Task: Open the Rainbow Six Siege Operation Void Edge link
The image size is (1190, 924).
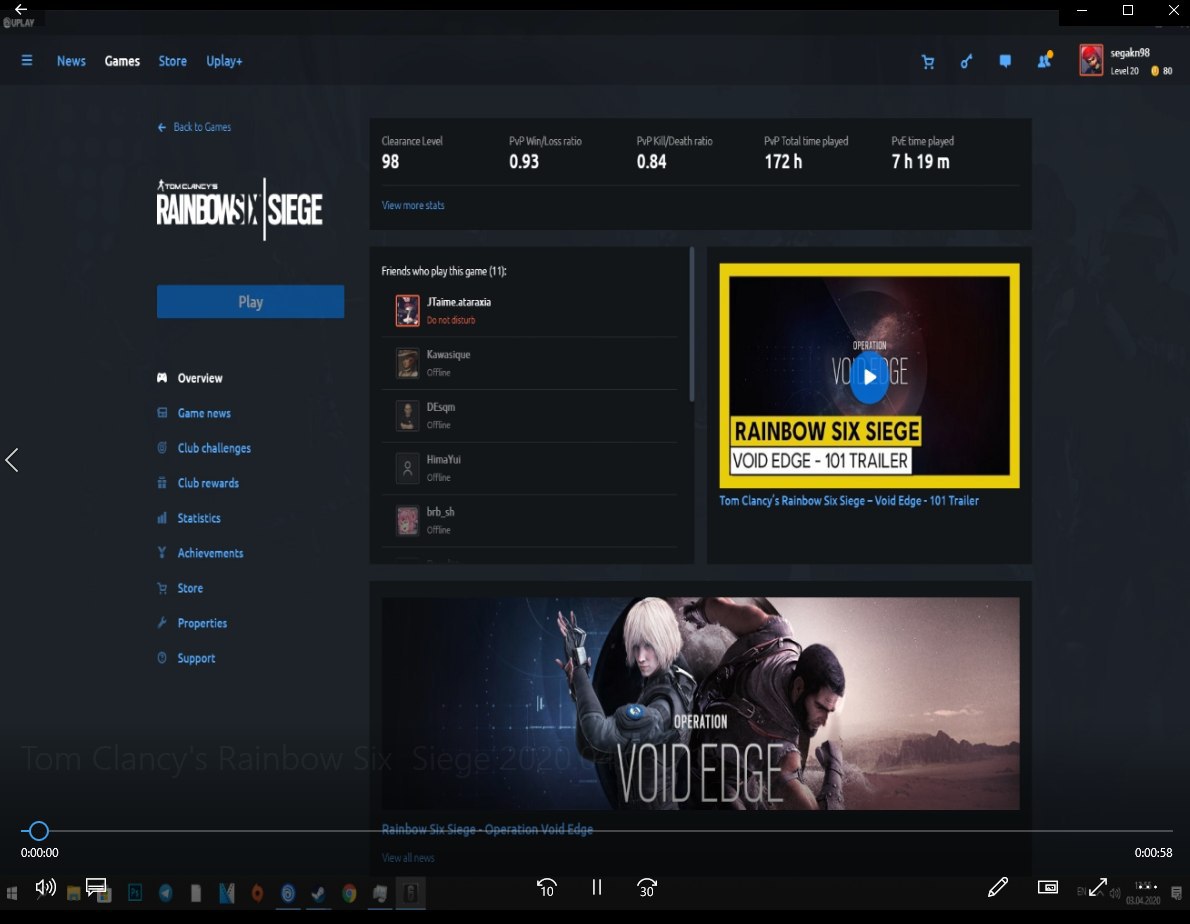Action: (487, 829)
